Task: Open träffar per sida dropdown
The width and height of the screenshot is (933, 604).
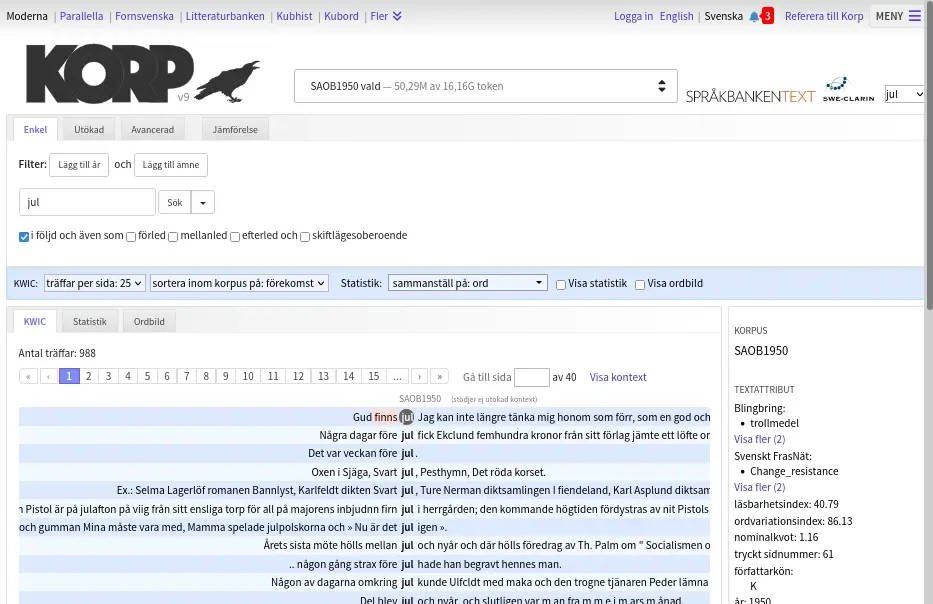Action: pos(95,283)
